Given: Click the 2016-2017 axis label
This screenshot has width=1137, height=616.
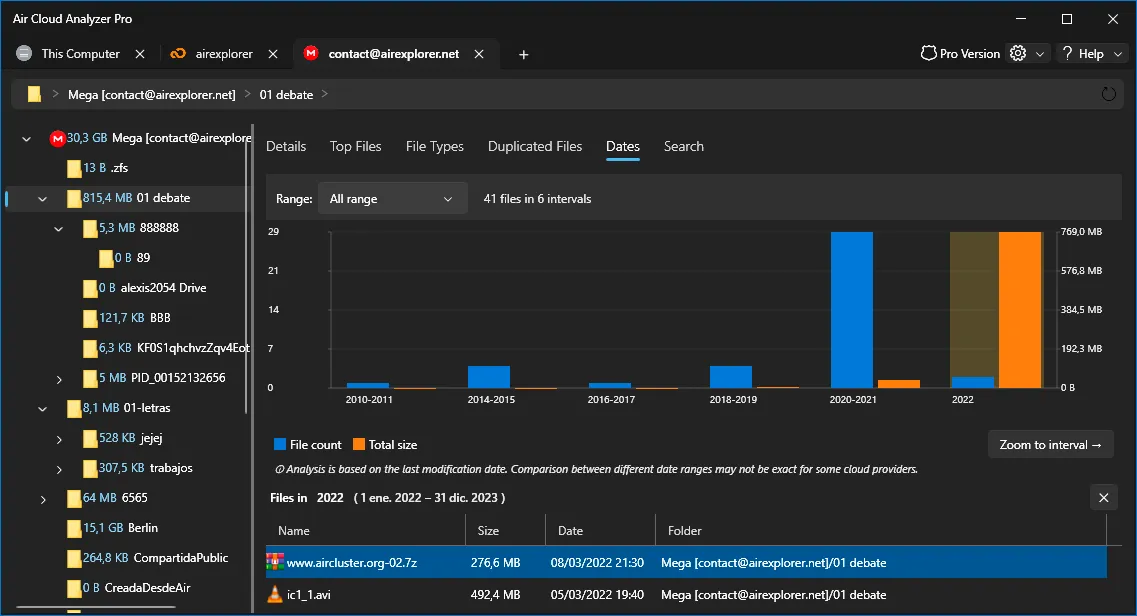Looking at the screenshot, I should 611,399.
